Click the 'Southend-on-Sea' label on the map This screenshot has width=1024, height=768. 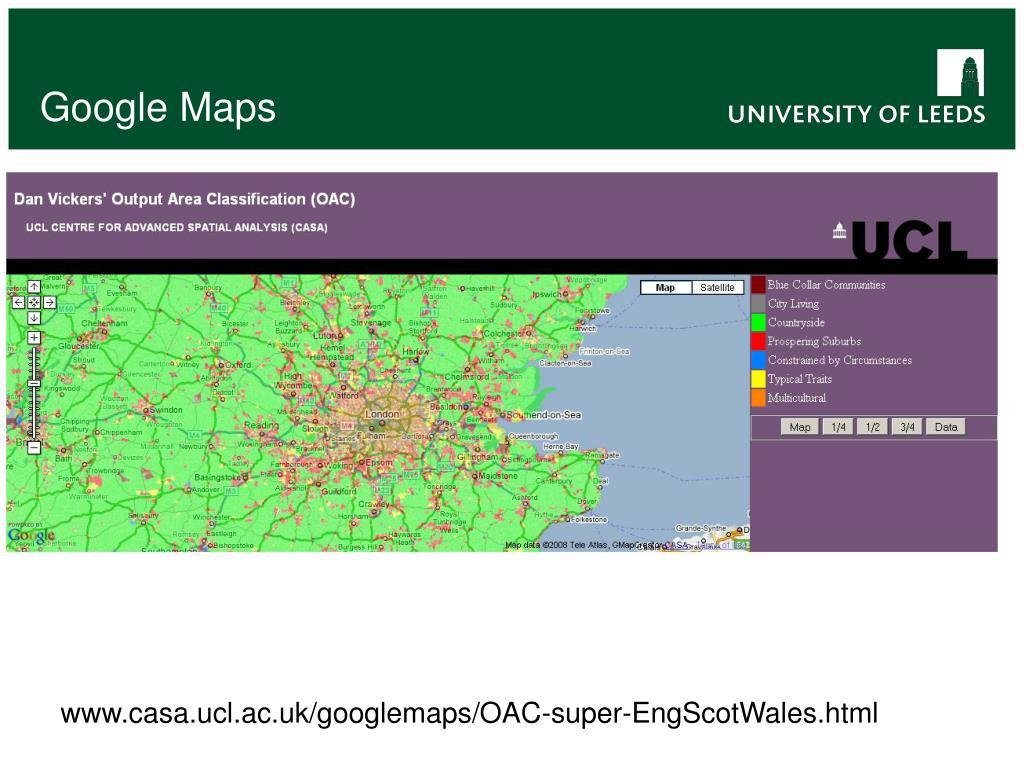point(543,415)
